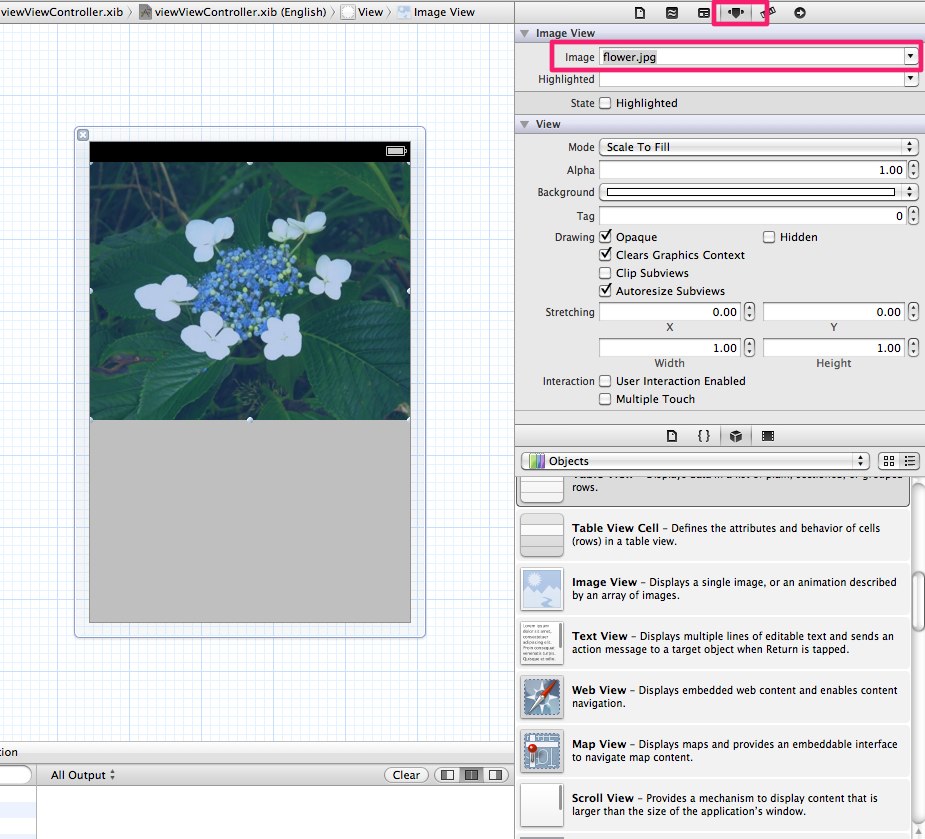Click the Stretching X value field
The image size is (925, 839).
coord(671,312)
